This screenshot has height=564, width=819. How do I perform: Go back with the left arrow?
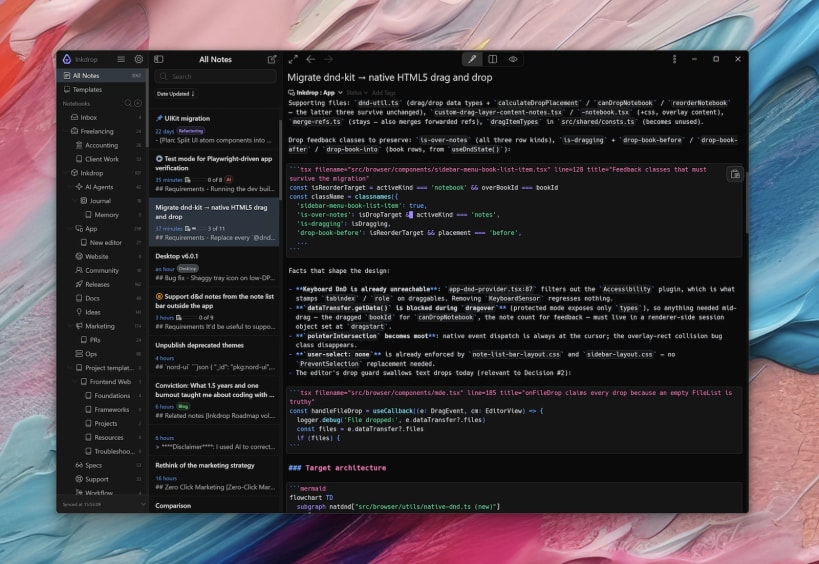click(x=311, y=60)
